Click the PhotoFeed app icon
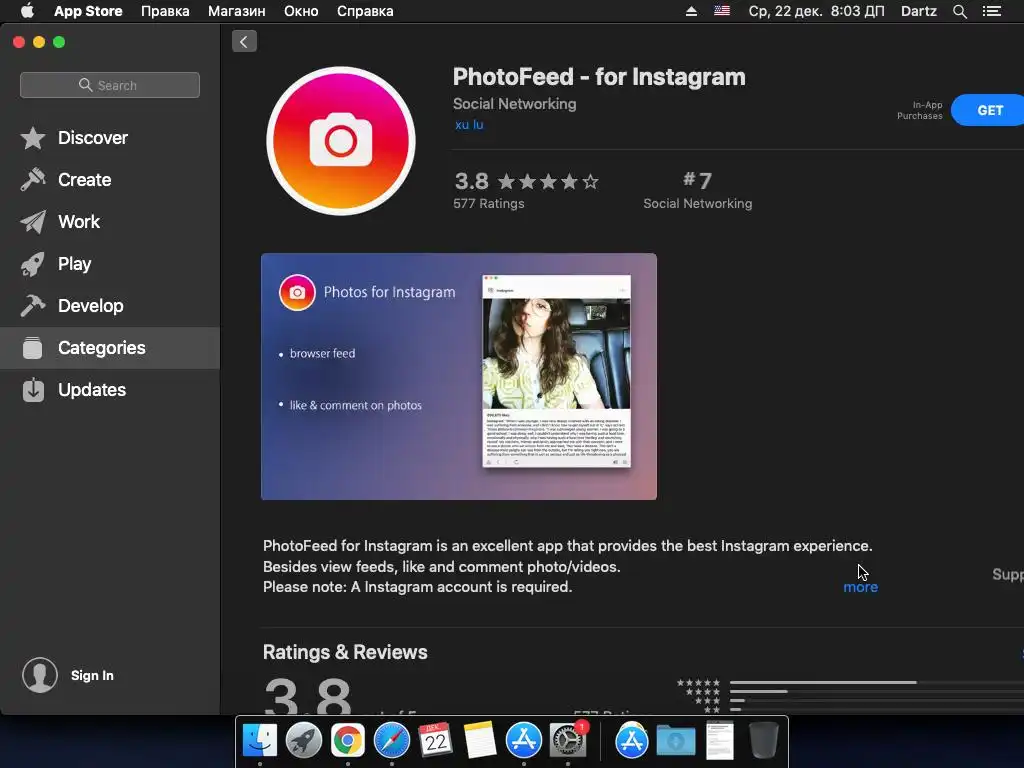 coord(341,141)
